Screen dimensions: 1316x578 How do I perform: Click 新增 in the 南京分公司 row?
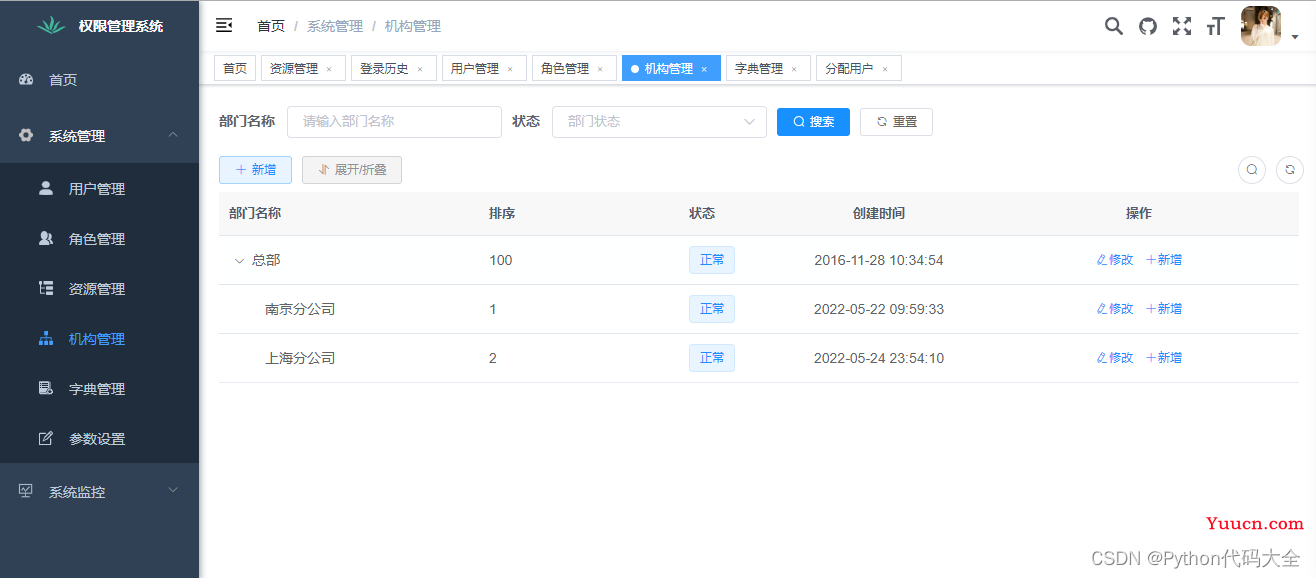coord(1164,309)
